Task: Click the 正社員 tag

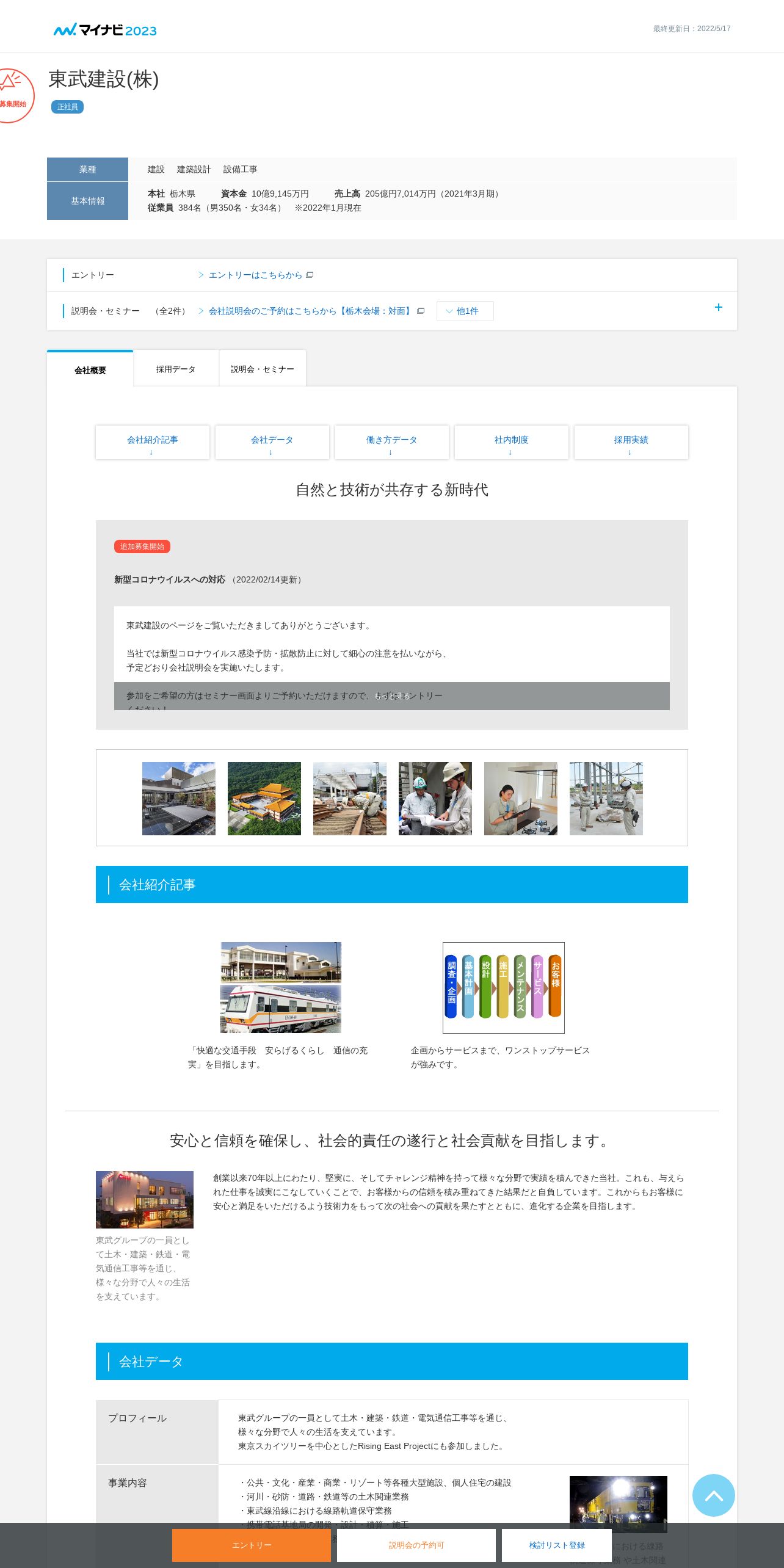Action: tap(67, 107)
